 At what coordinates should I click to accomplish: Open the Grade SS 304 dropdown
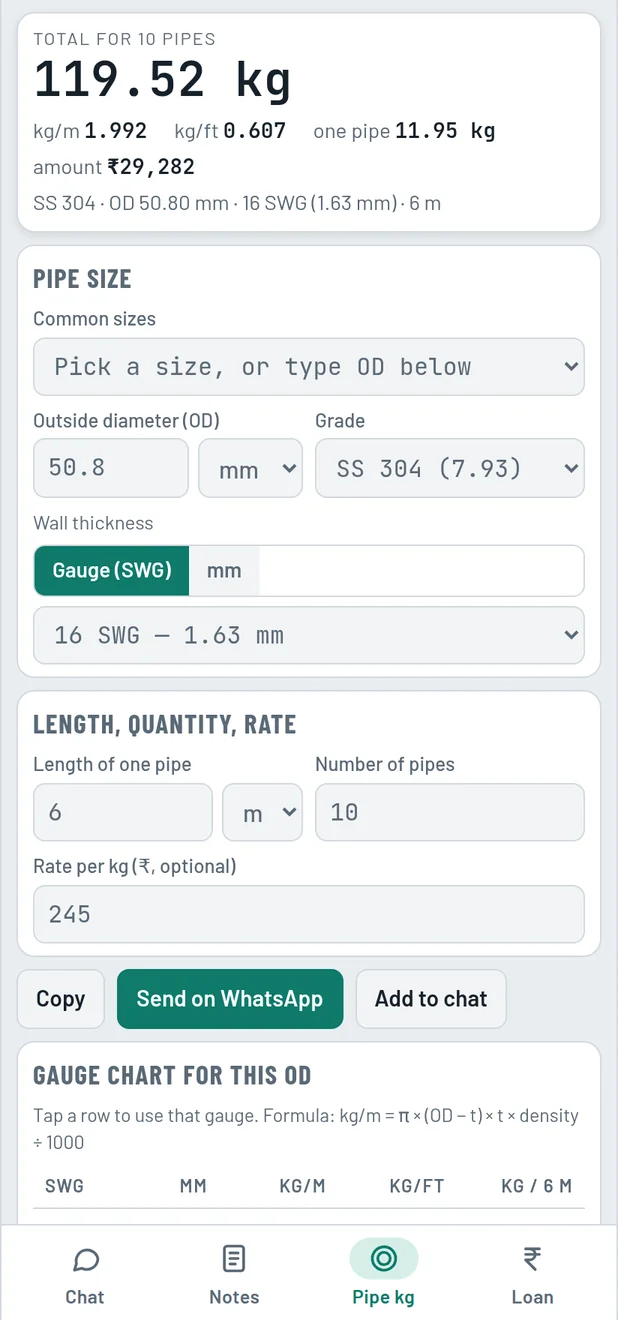[x=450, y=468]
